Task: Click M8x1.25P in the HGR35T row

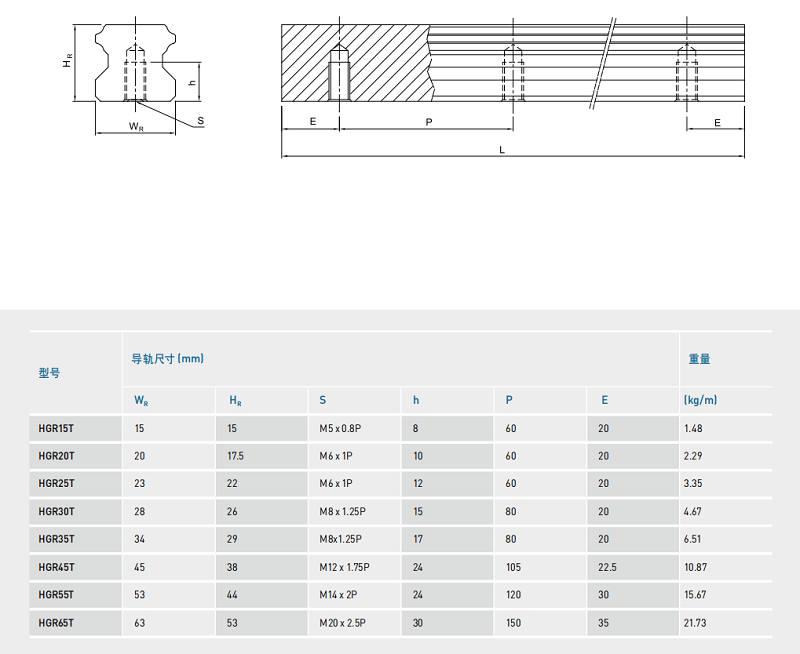Action: point(340,539)
